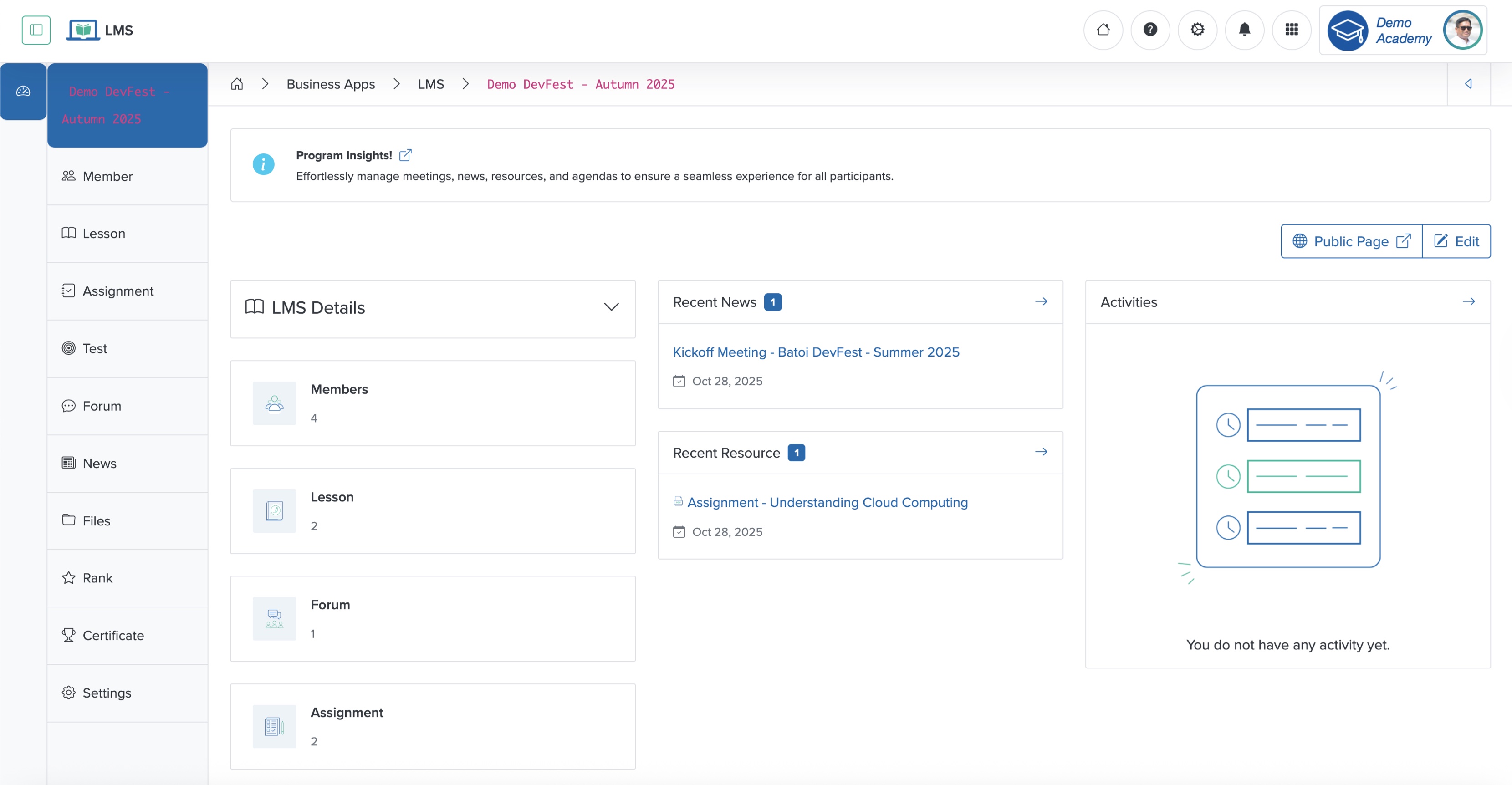Open the notifications bell
This screenshot has width=1512, height=785.
click(1244, 30)
